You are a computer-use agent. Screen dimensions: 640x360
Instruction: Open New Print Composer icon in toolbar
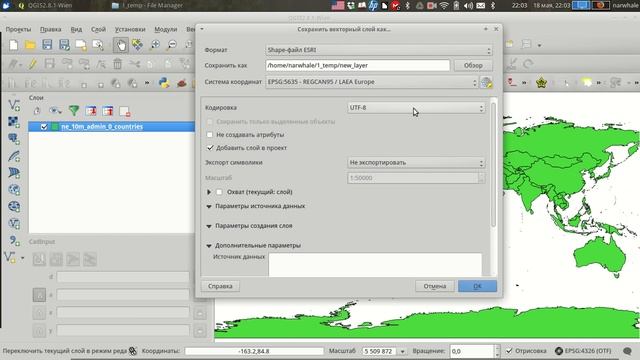[x=81, y=45]
